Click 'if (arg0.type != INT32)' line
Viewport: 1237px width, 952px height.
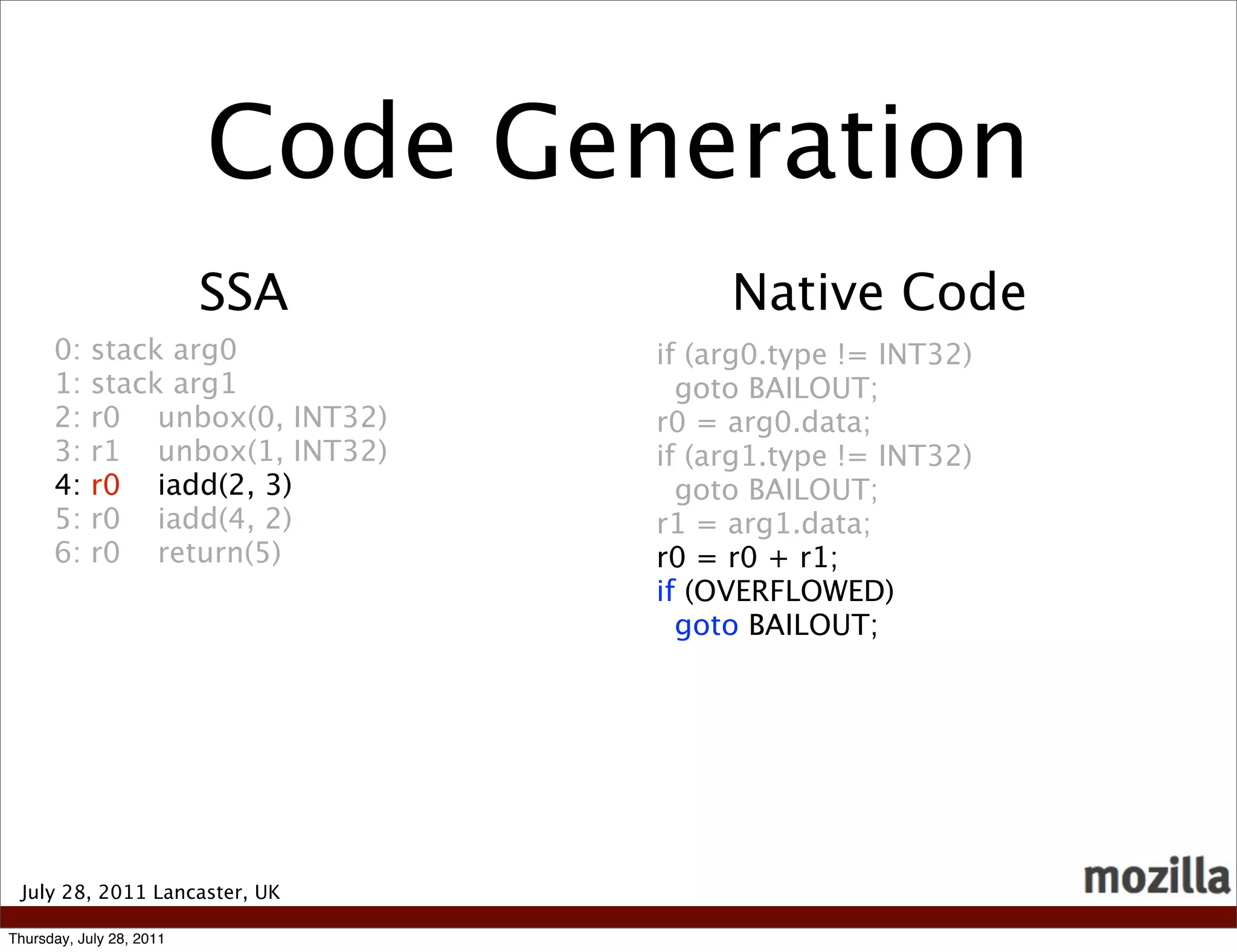[814, 355]
